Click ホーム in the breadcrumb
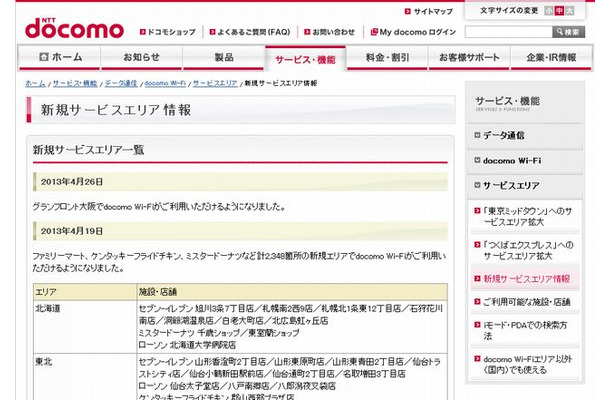 [35, 83]
